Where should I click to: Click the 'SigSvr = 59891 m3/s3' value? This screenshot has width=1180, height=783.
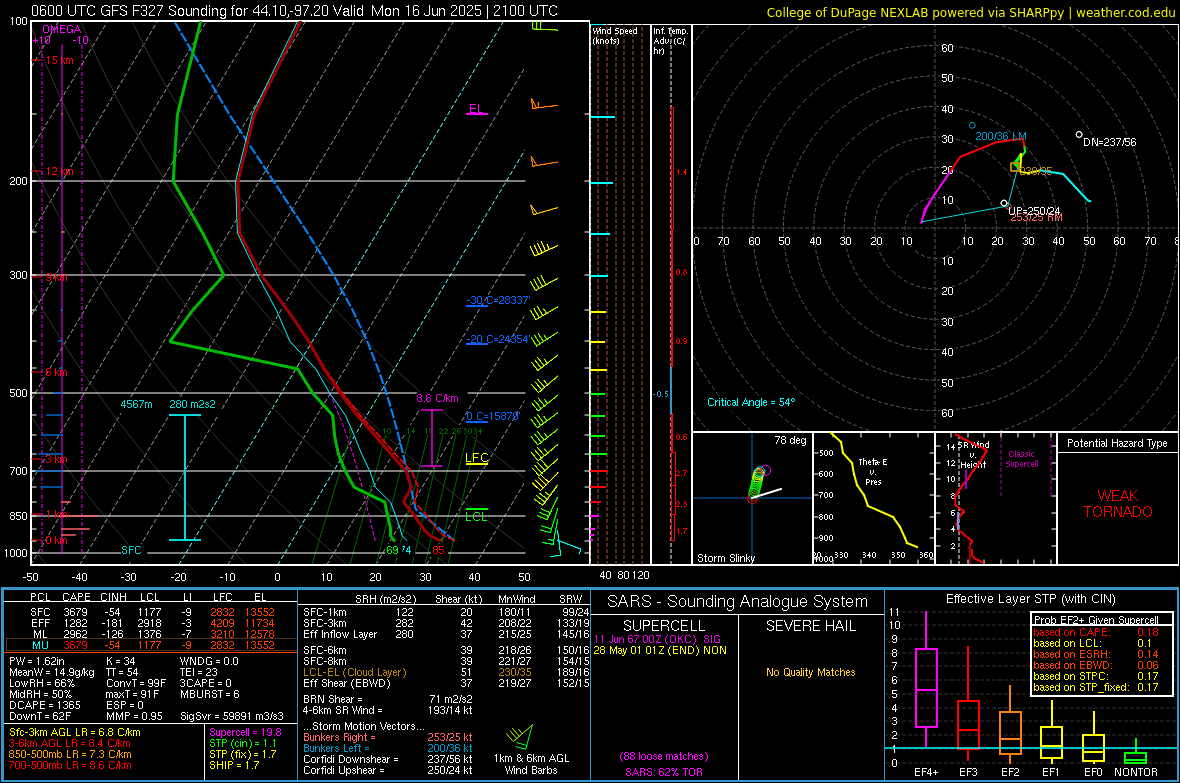tap(233, 717)
